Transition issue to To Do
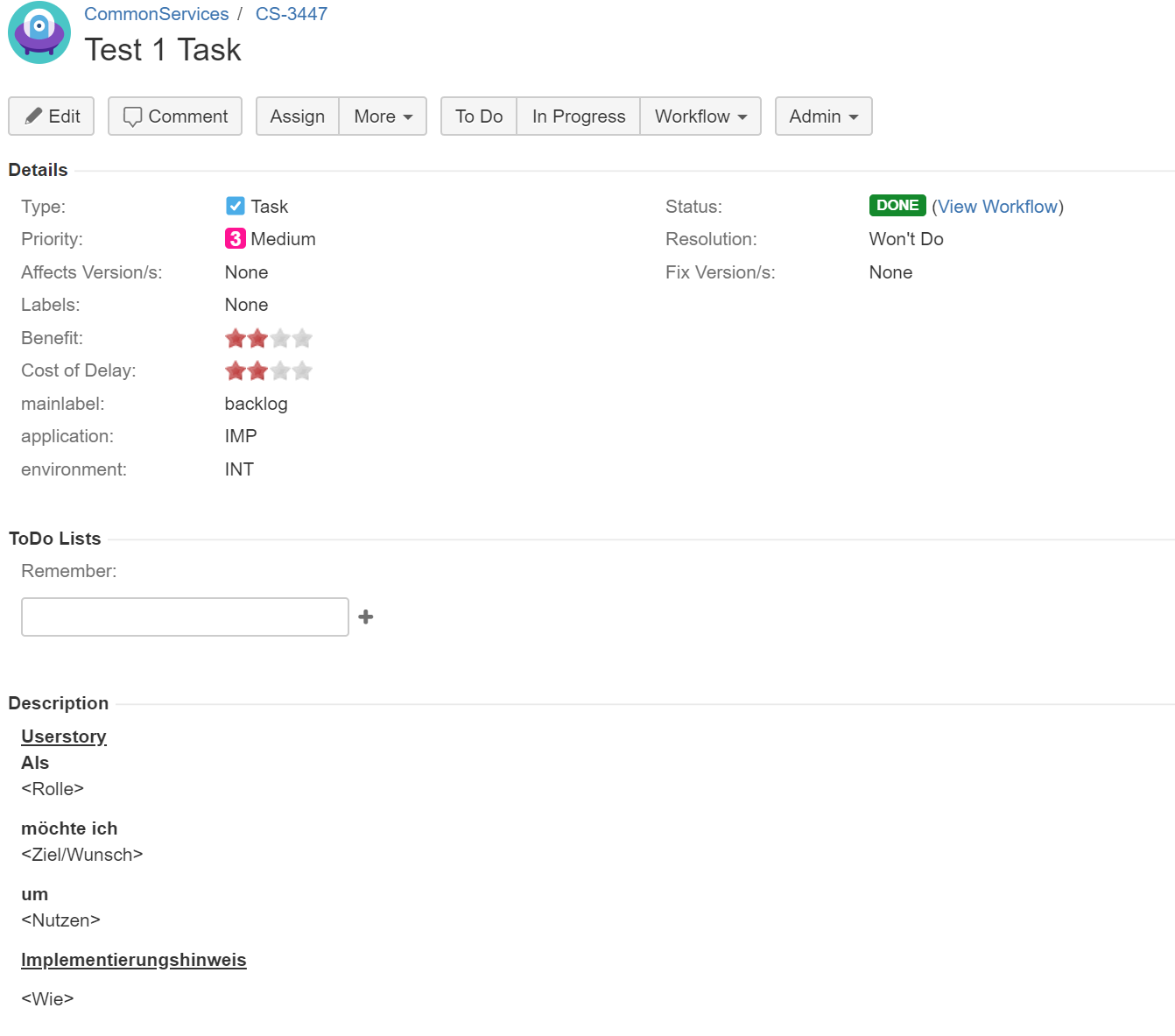Viewport: 1175px width, 1036px height. click(479, 116)
